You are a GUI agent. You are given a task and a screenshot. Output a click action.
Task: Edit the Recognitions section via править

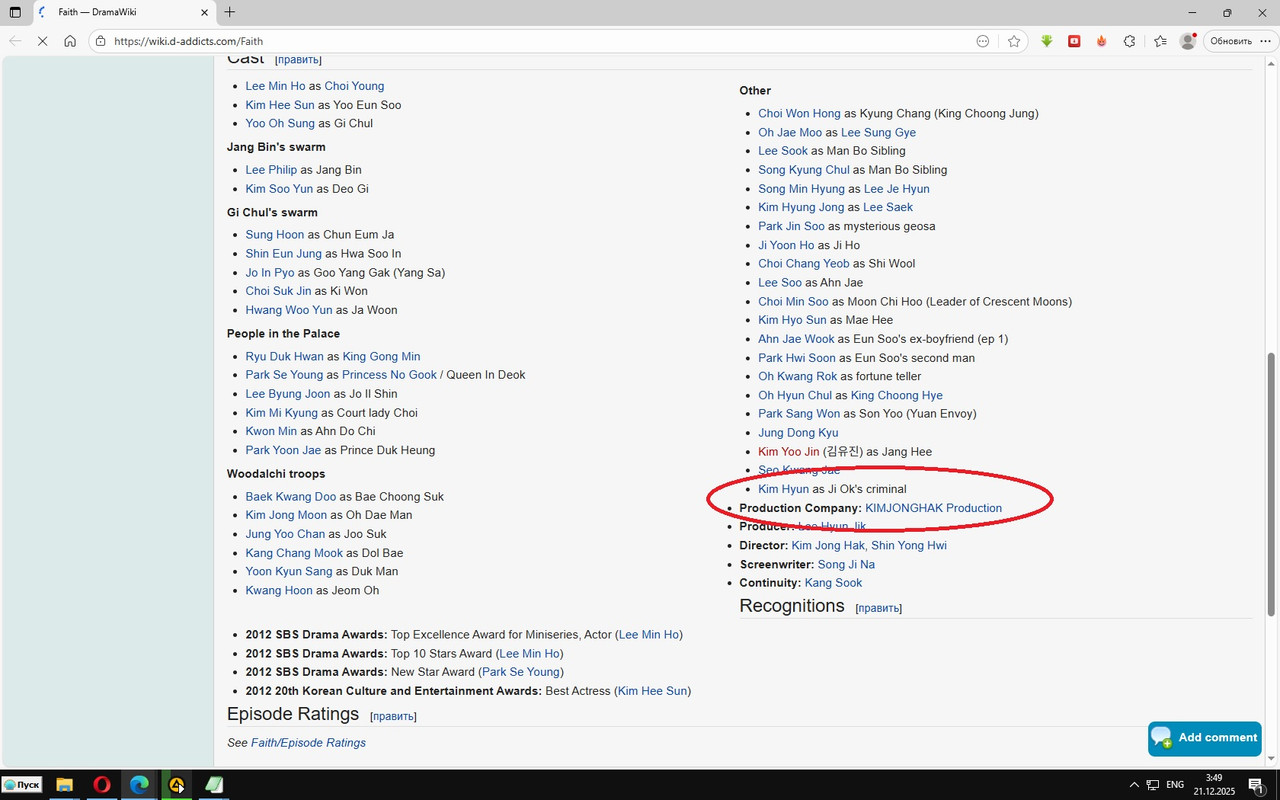click(878, 608)
